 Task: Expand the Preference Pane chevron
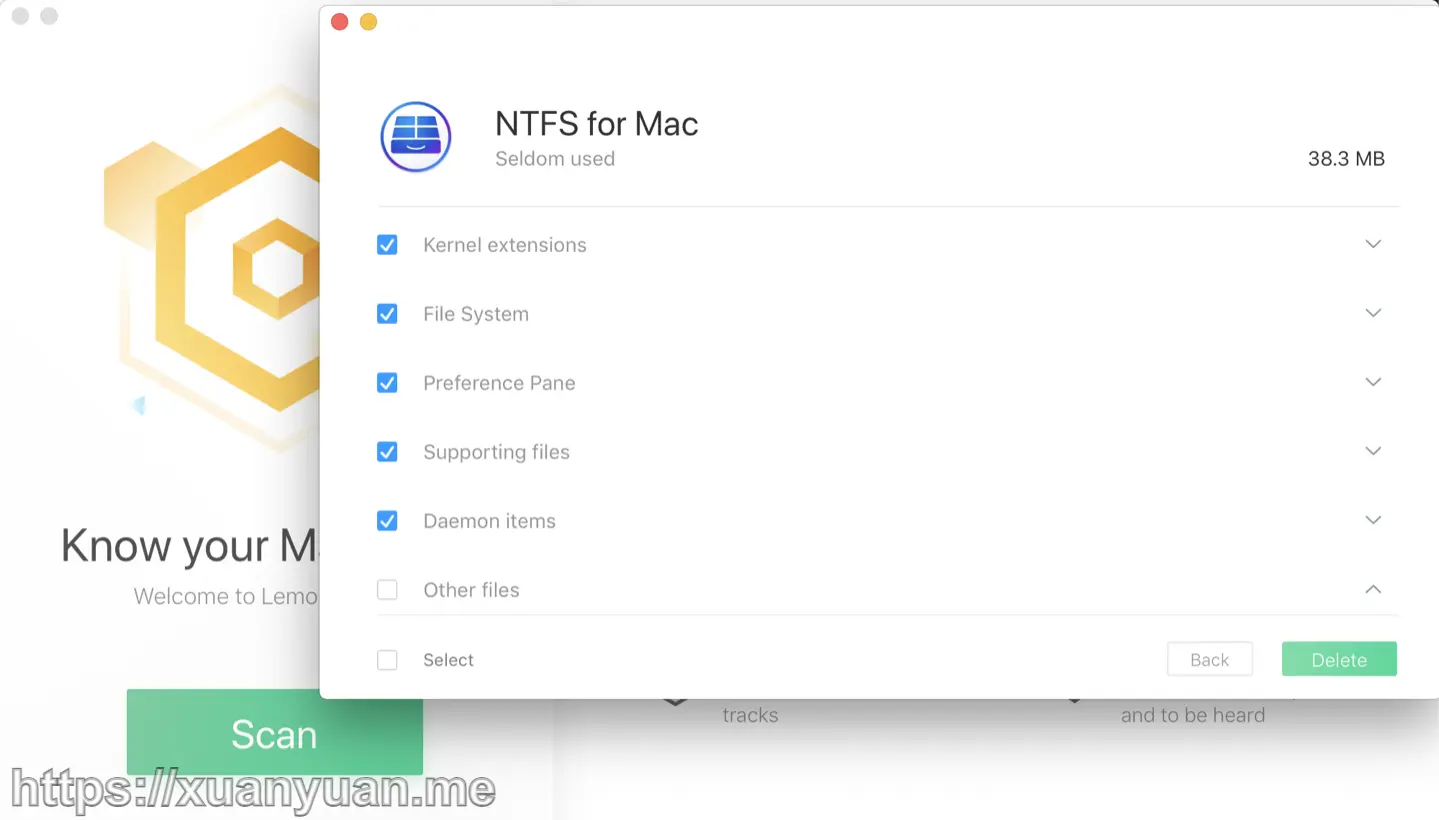coord(1373,382)
